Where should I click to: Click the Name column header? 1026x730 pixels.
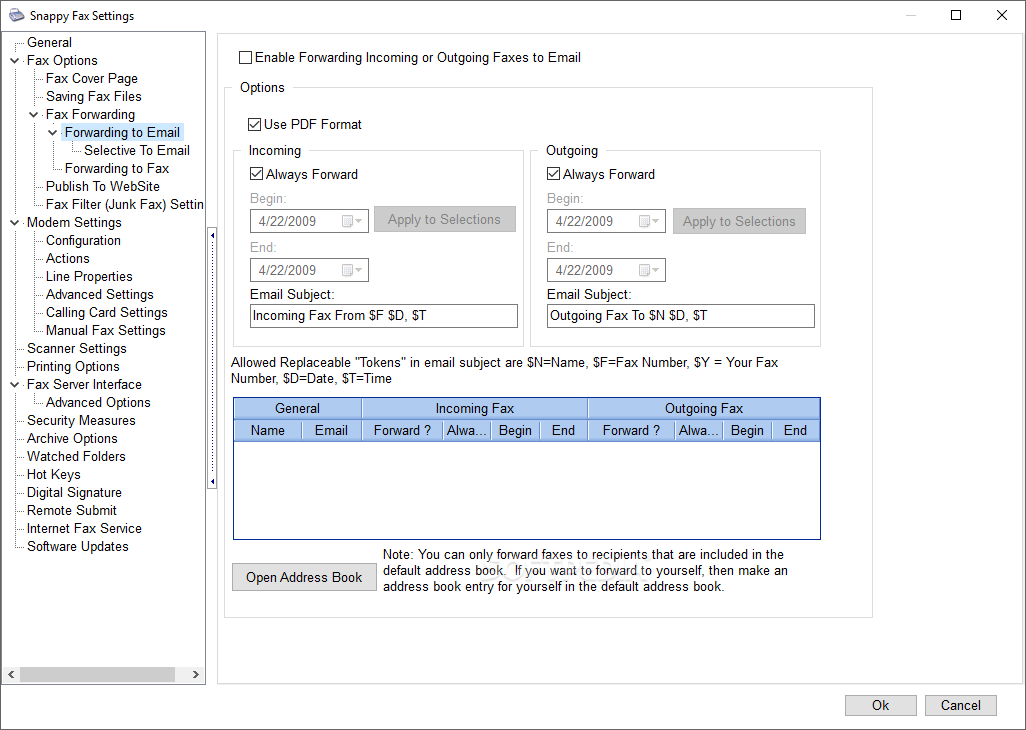click(268, 430)
